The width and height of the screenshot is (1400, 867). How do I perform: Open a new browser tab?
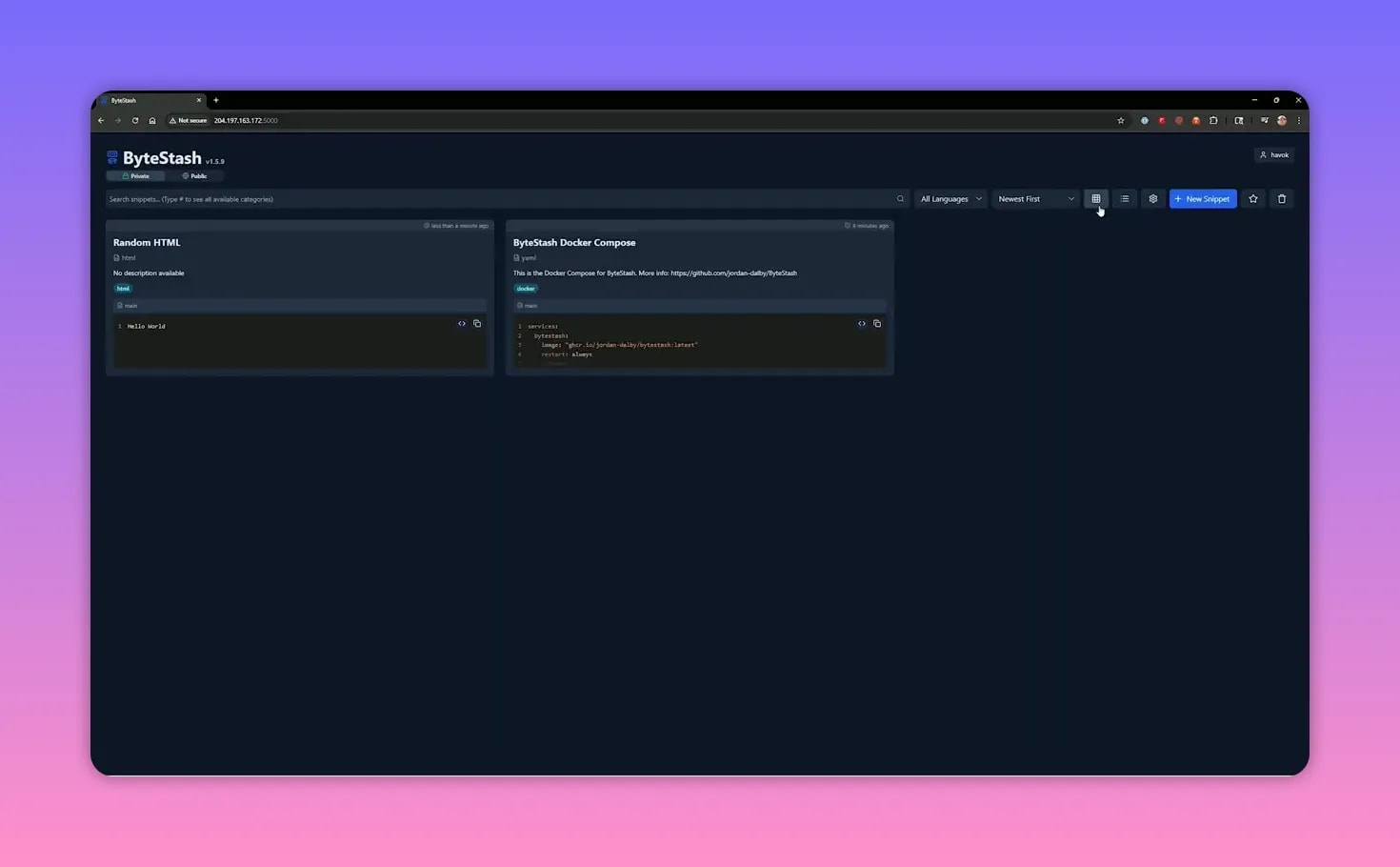click(x=216, y=100)
